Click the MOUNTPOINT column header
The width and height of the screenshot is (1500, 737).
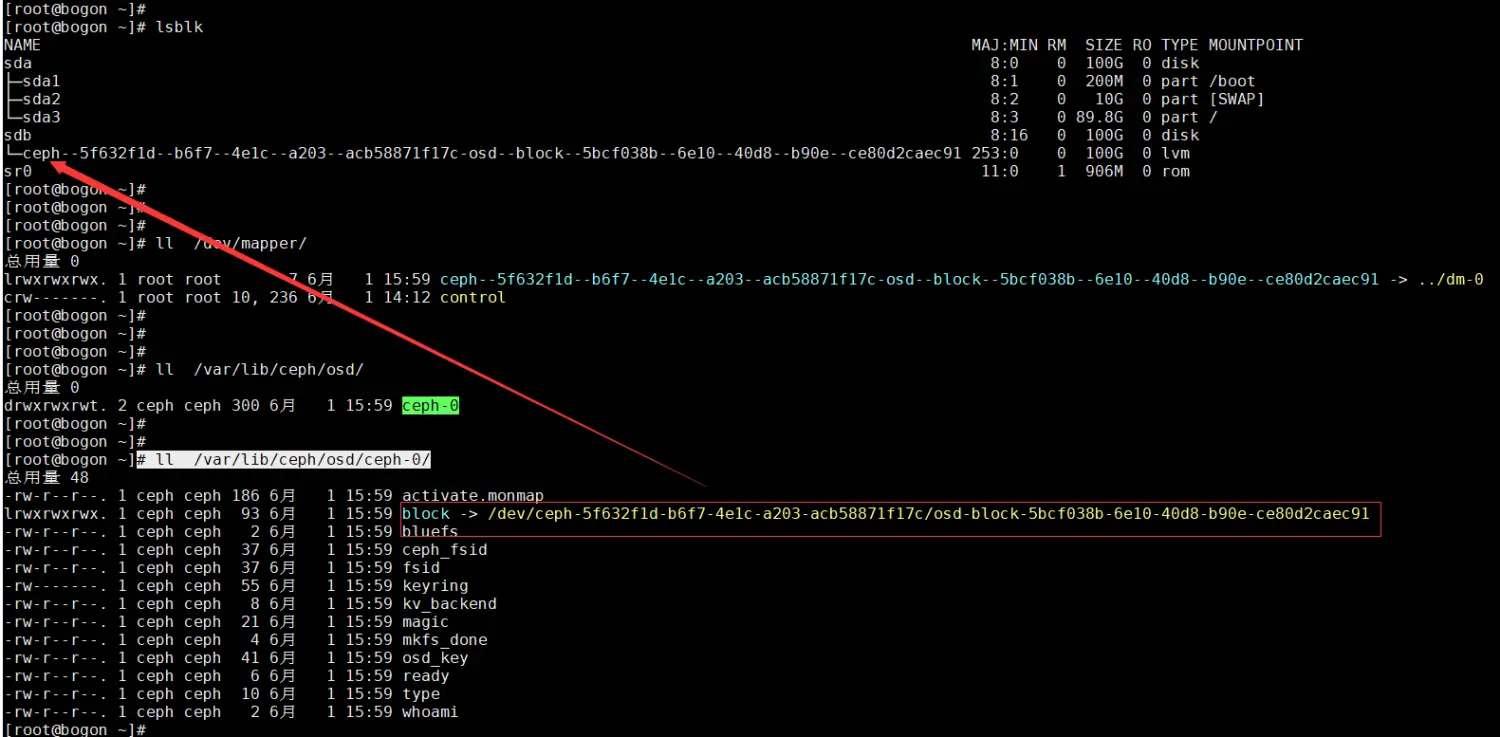coord(1255,45)
